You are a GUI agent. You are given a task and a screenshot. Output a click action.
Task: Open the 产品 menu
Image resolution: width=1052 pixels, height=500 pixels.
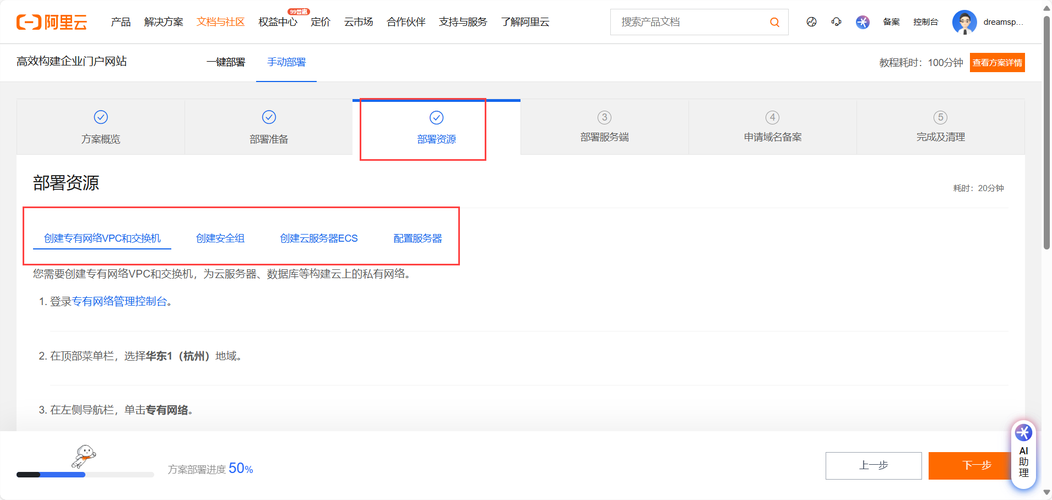(x=121, y=22)
